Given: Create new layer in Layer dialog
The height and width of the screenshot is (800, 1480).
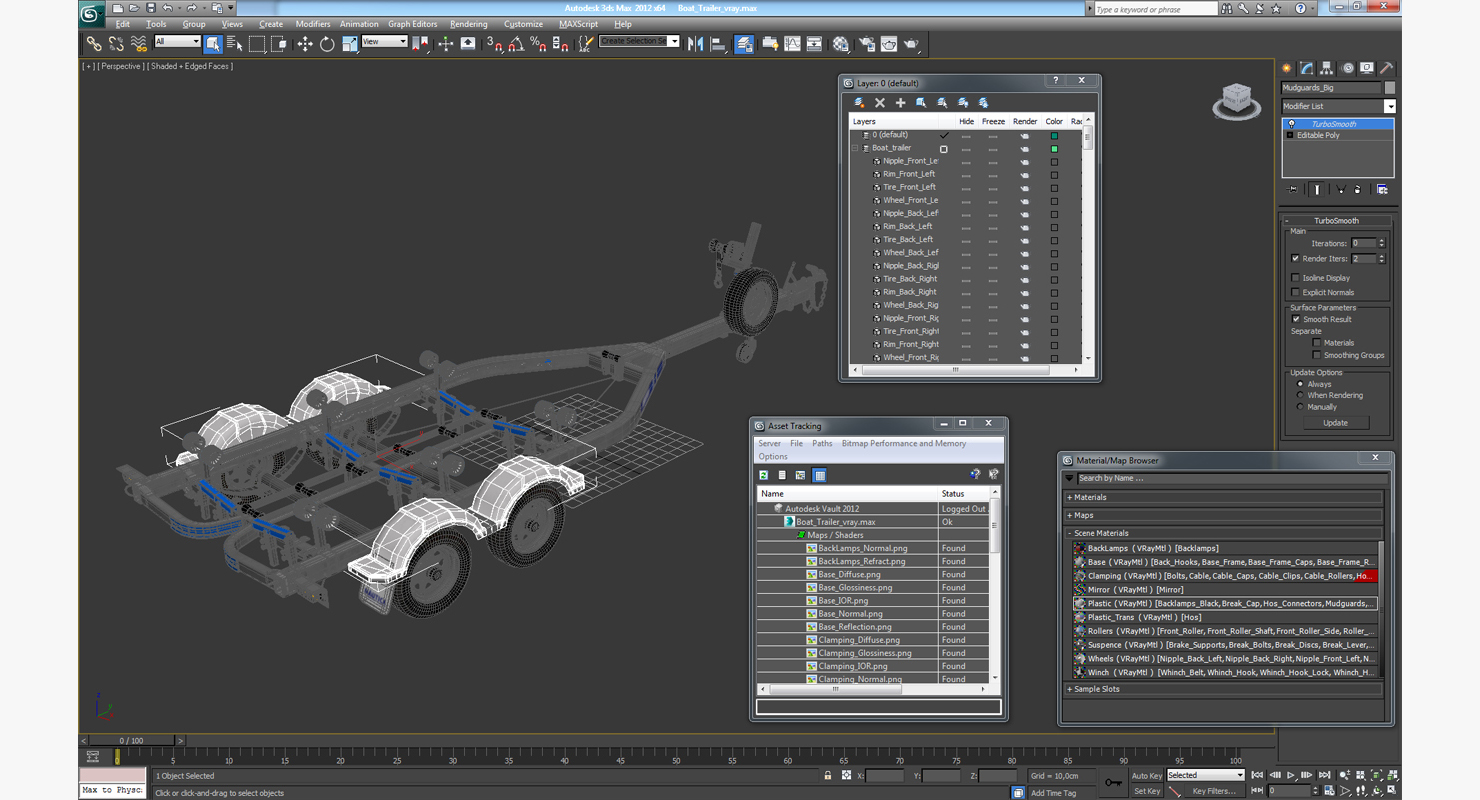Looking at the screenshot, I should click(x=859, y=103).
